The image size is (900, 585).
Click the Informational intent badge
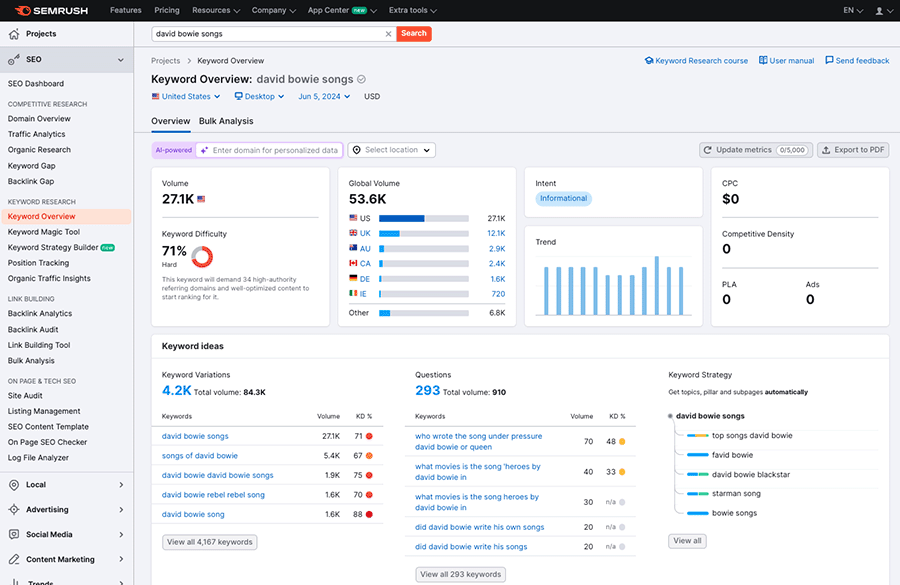pos(564,199)
